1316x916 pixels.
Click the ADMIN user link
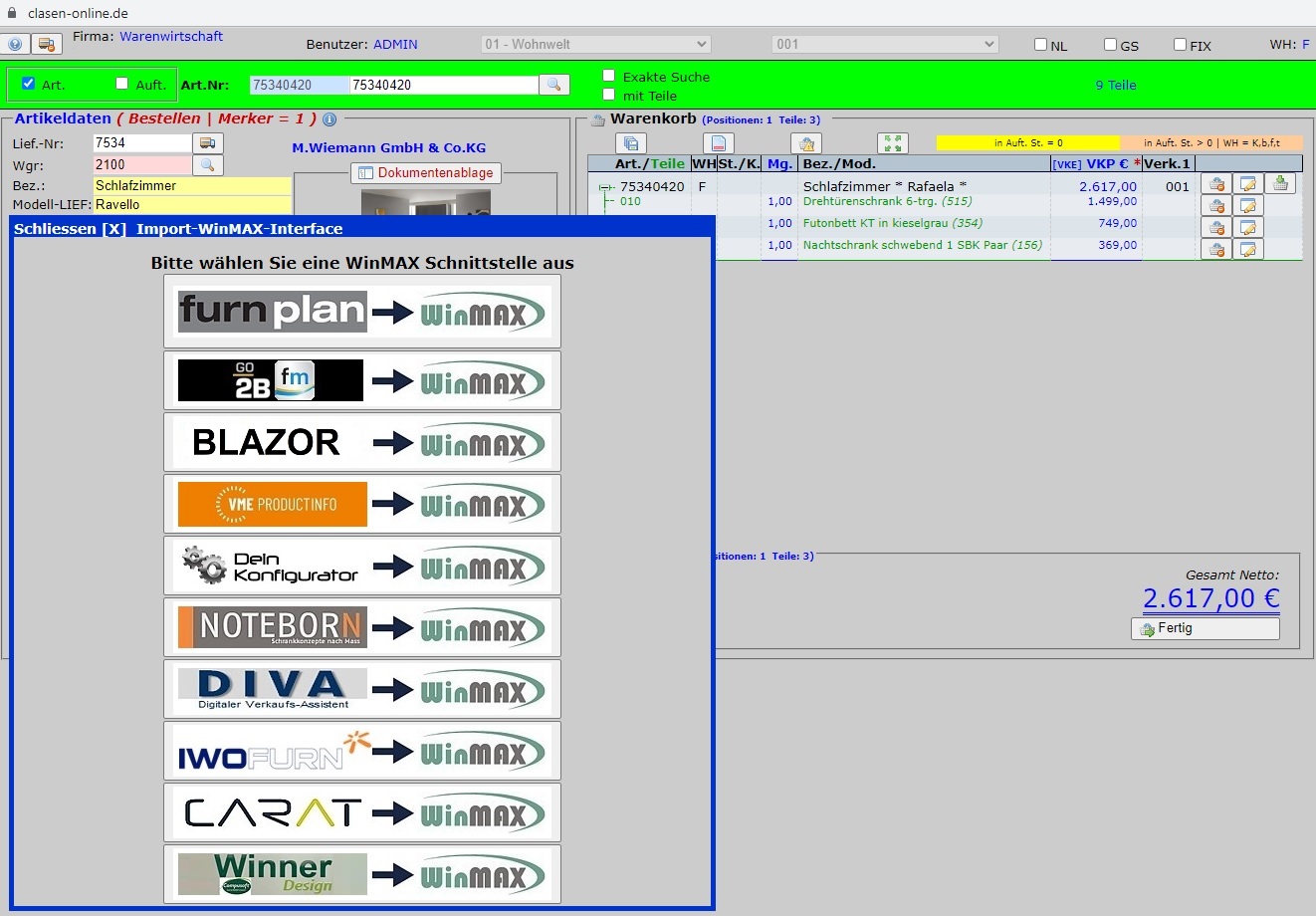pos(395,45)
